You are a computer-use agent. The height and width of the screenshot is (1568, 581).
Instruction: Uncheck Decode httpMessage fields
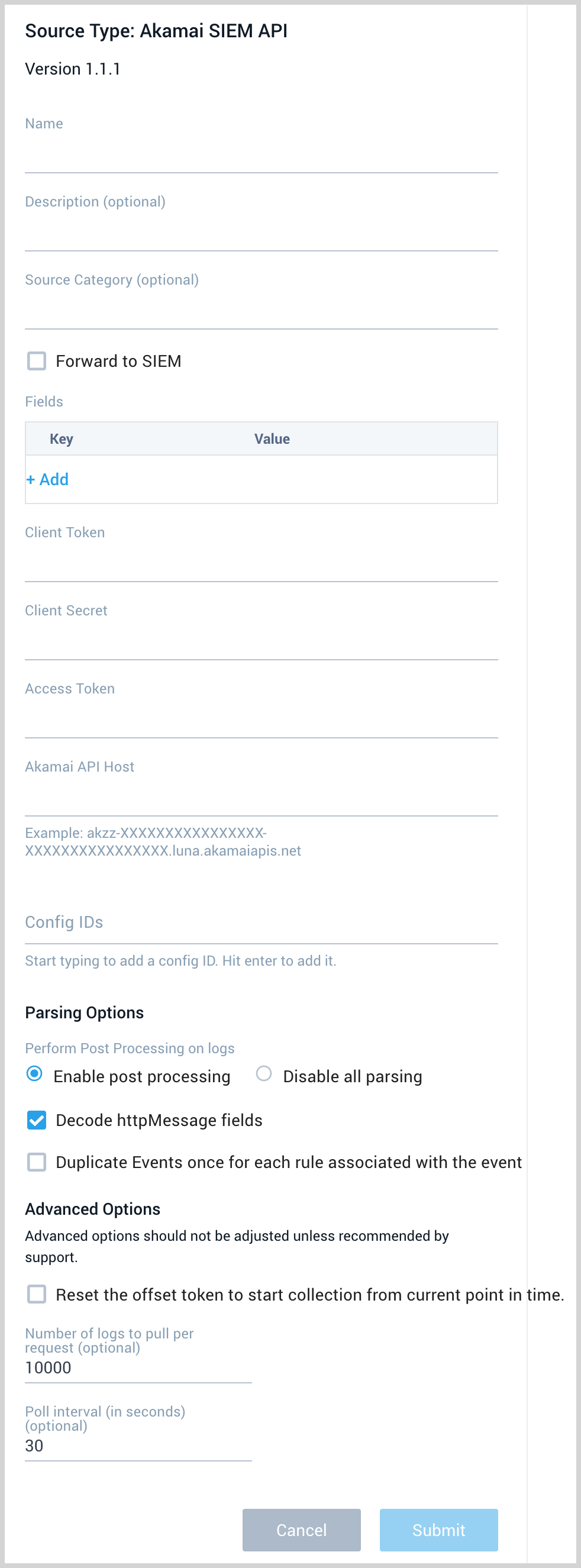pyautogui.click(x=36, y=1119)
